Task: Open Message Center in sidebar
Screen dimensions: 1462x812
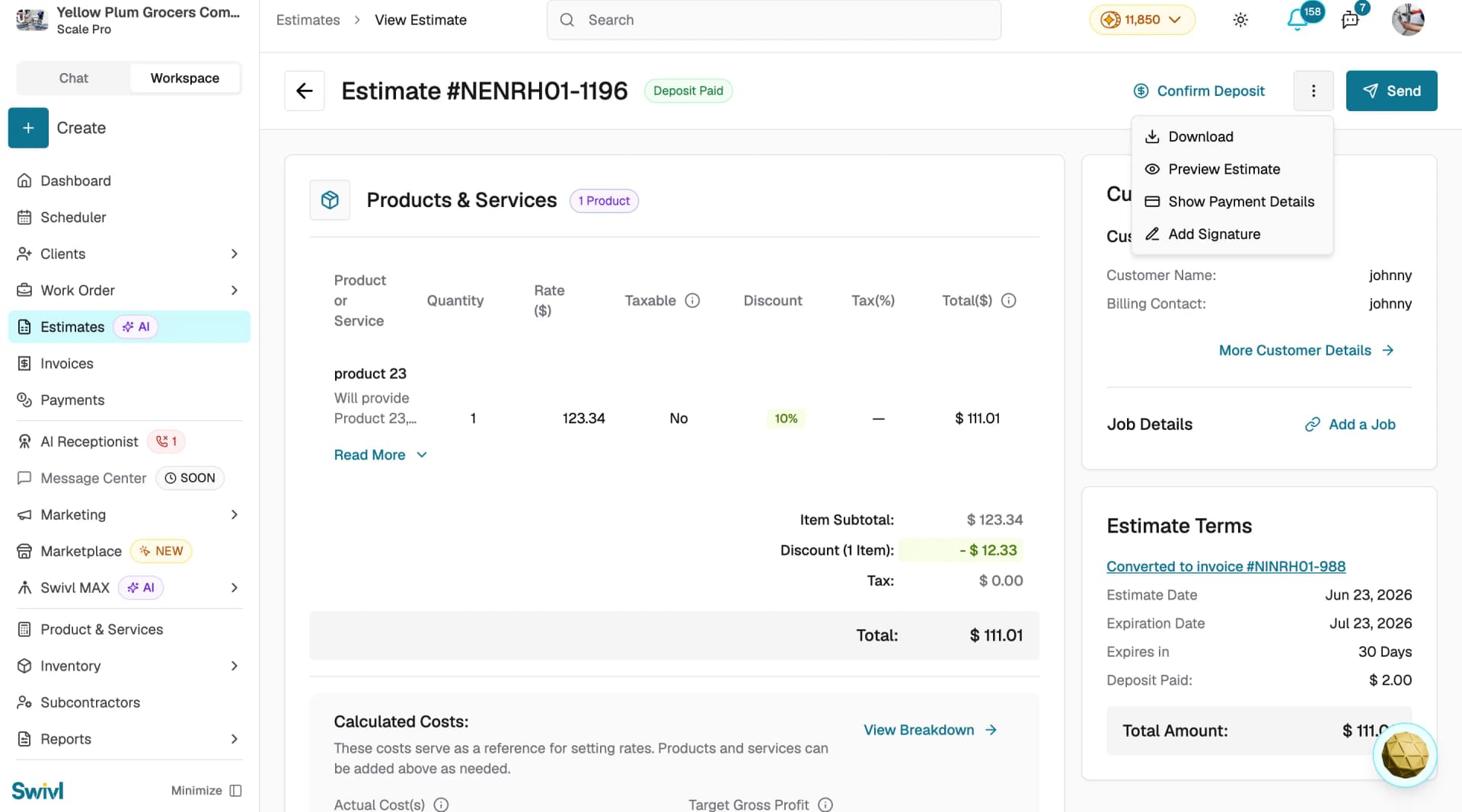Action: click(129, 478)
